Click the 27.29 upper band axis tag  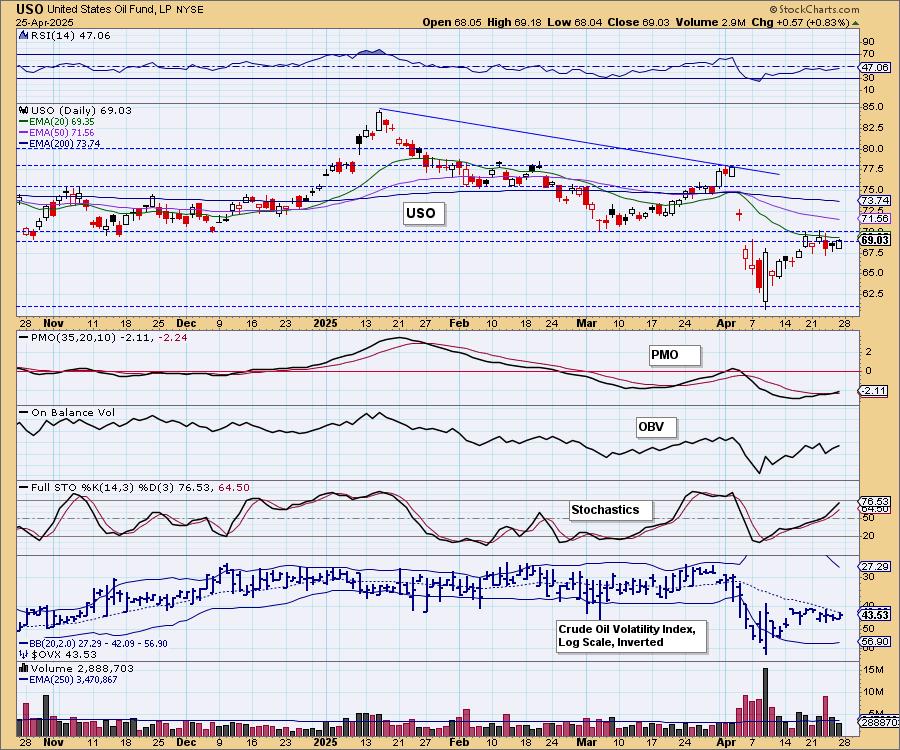[874, 566]
